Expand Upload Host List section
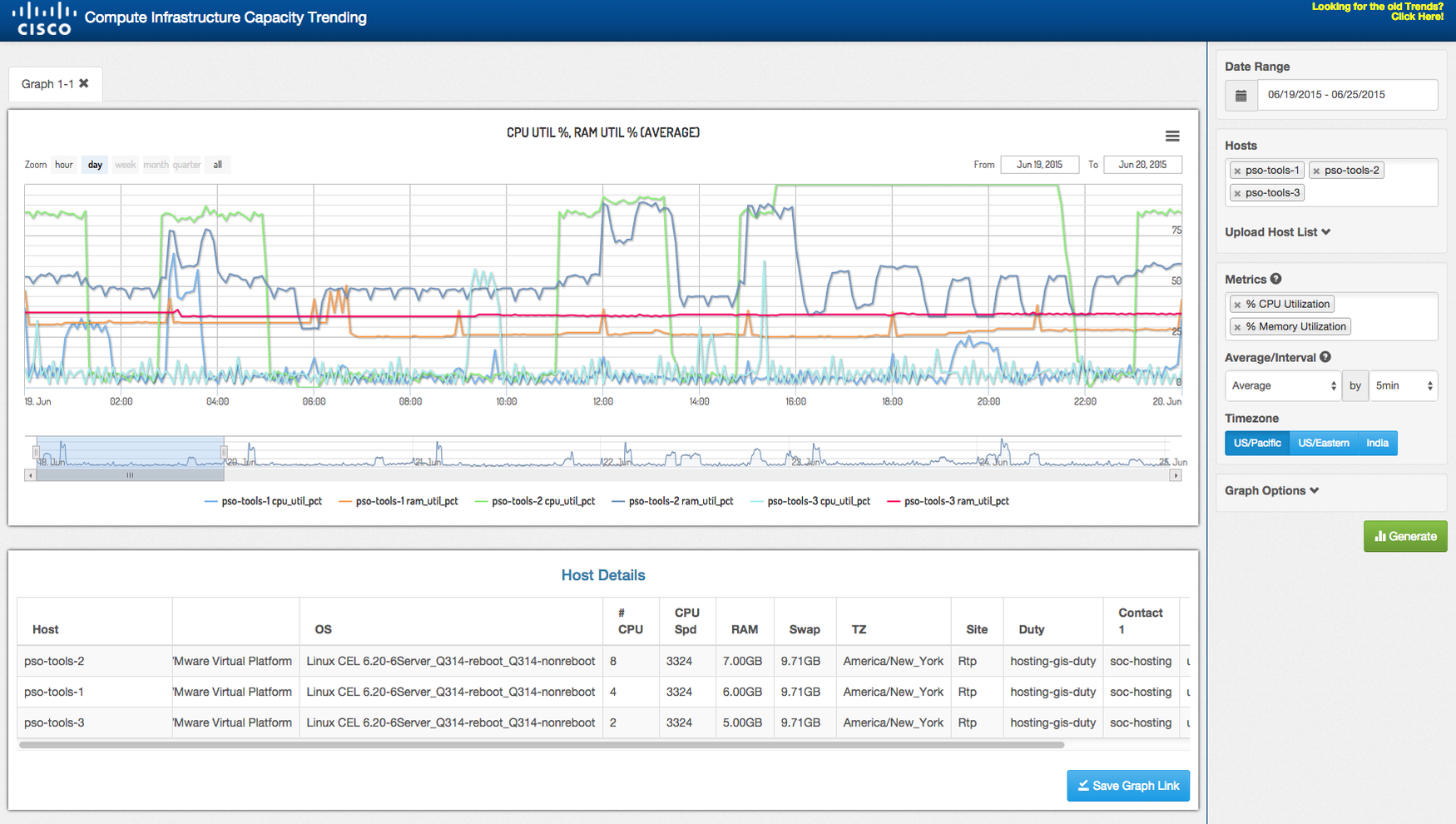The height and width of the screenshot is (824, 1456). coord(1277,232)
